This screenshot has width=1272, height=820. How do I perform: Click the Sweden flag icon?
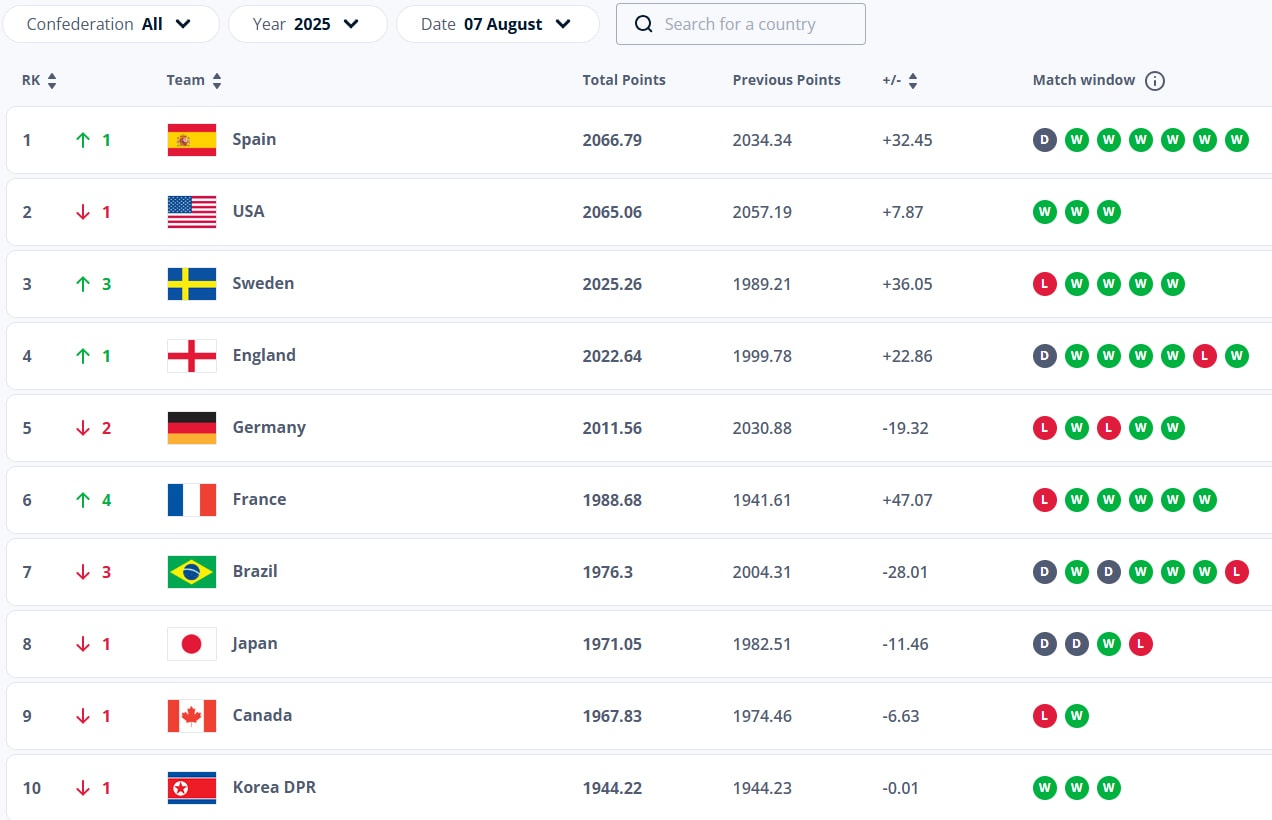coord(192,284)
